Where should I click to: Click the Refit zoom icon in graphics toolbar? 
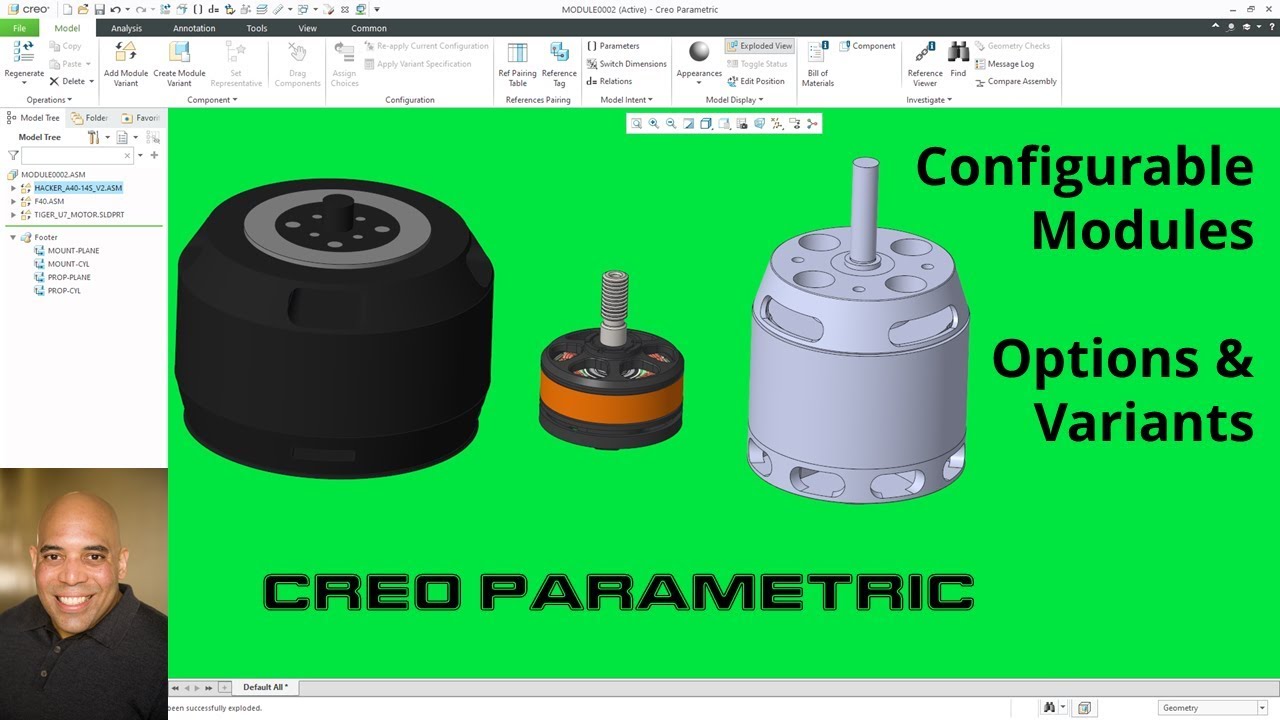(x=636, y=124)
